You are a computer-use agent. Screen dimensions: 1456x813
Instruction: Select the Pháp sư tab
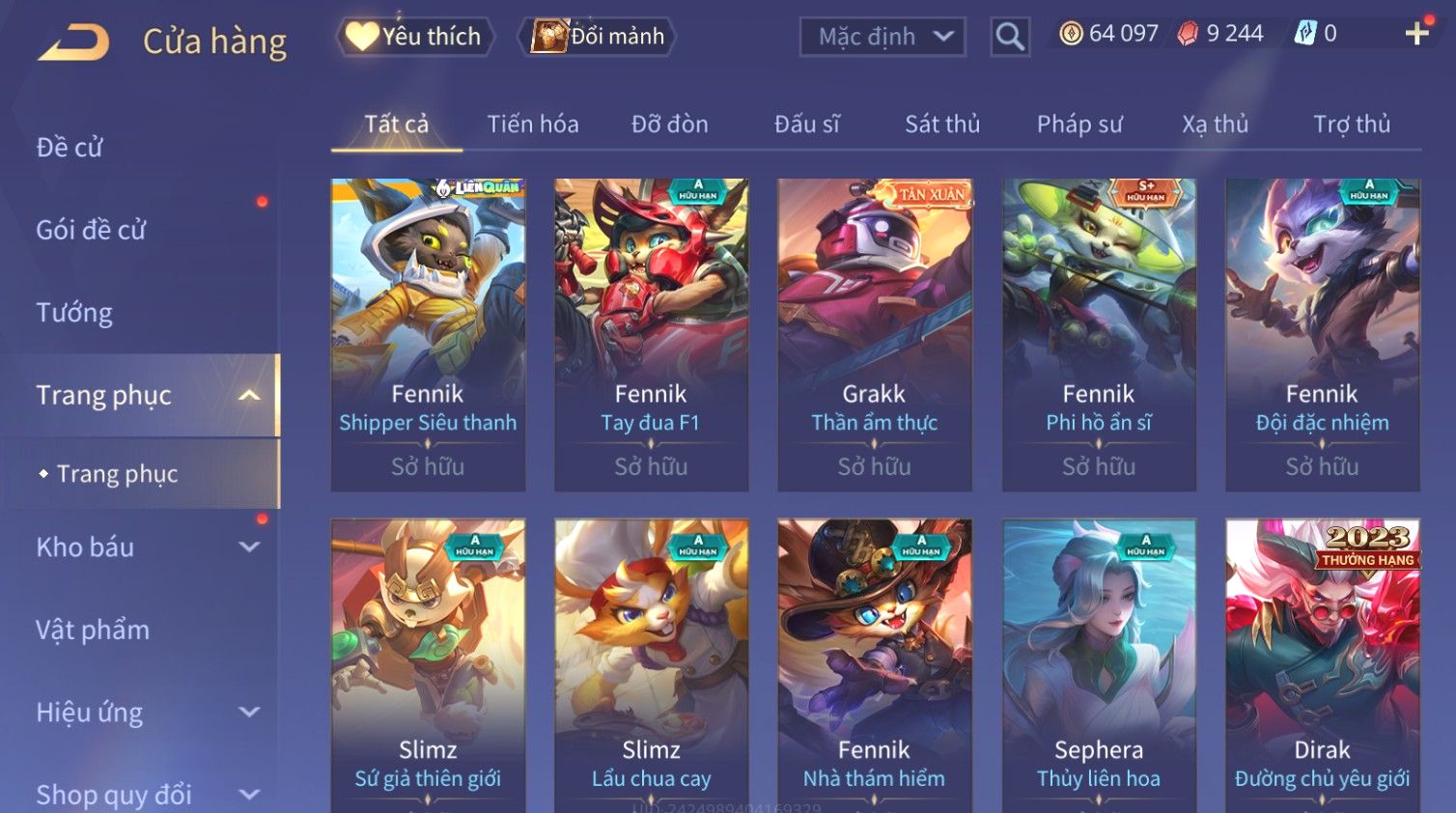[1079, 124]
